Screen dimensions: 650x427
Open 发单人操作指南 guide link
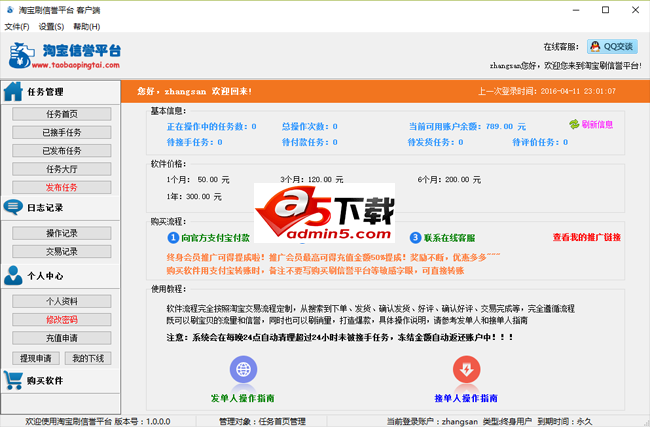click(243, 398)
